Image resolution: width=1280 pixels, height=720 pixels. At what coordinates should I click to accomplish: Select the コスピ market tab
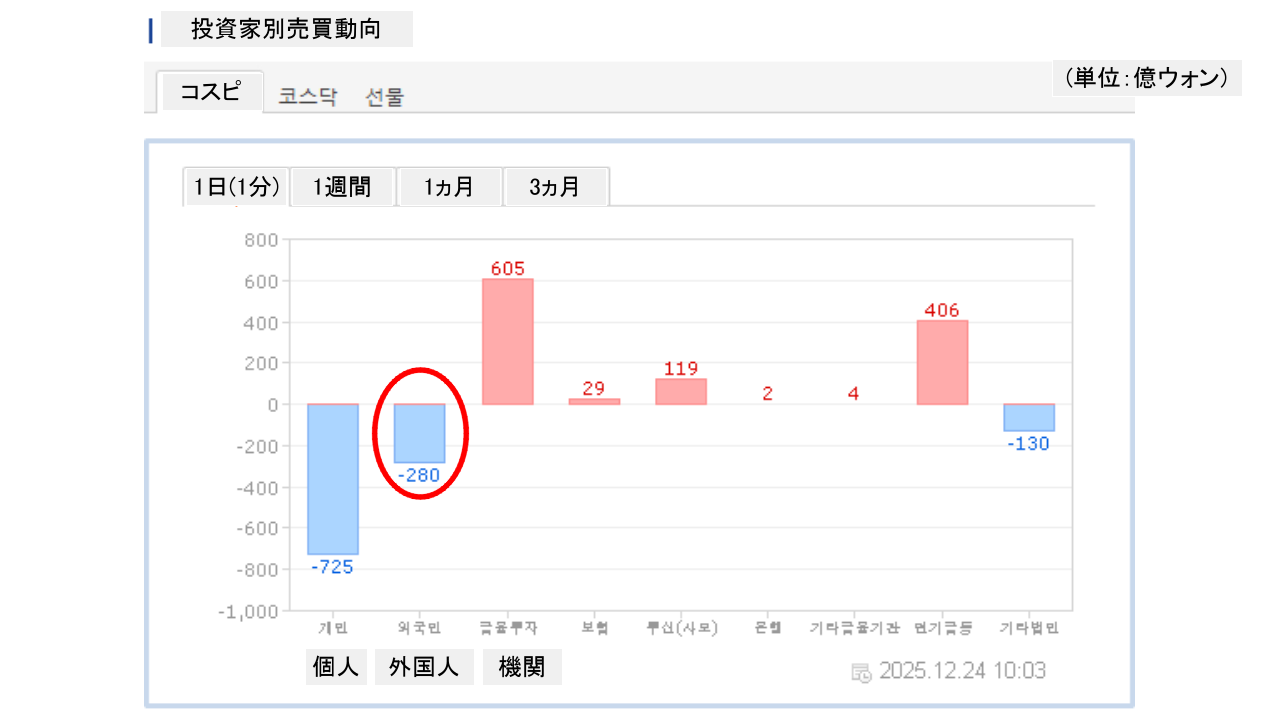(x=210, y=92)
